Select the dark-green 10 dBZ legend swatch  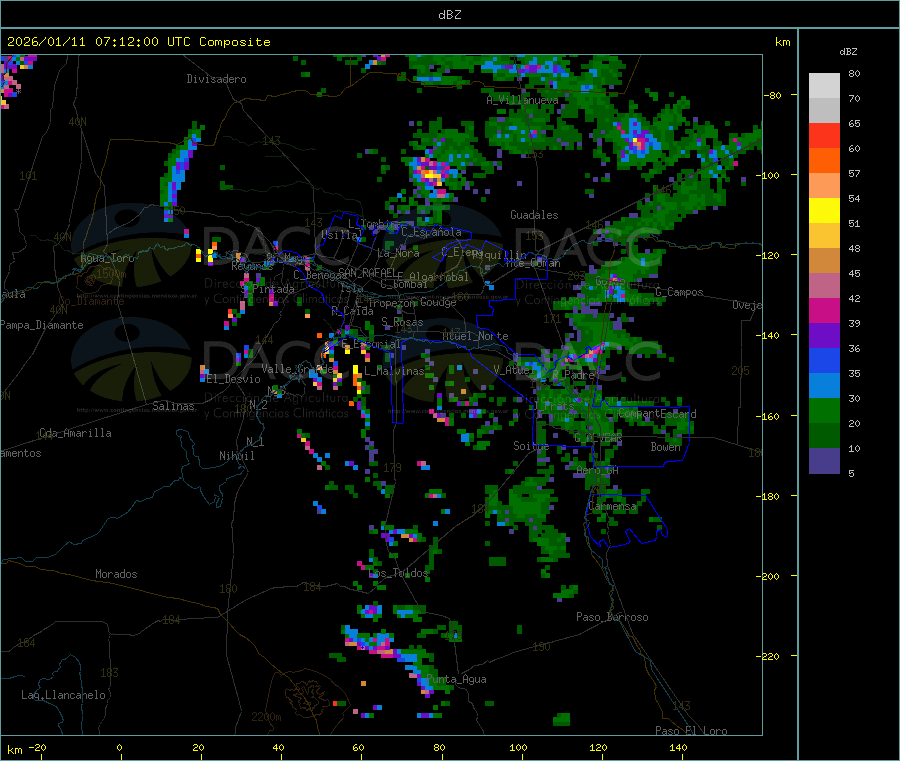824,436
